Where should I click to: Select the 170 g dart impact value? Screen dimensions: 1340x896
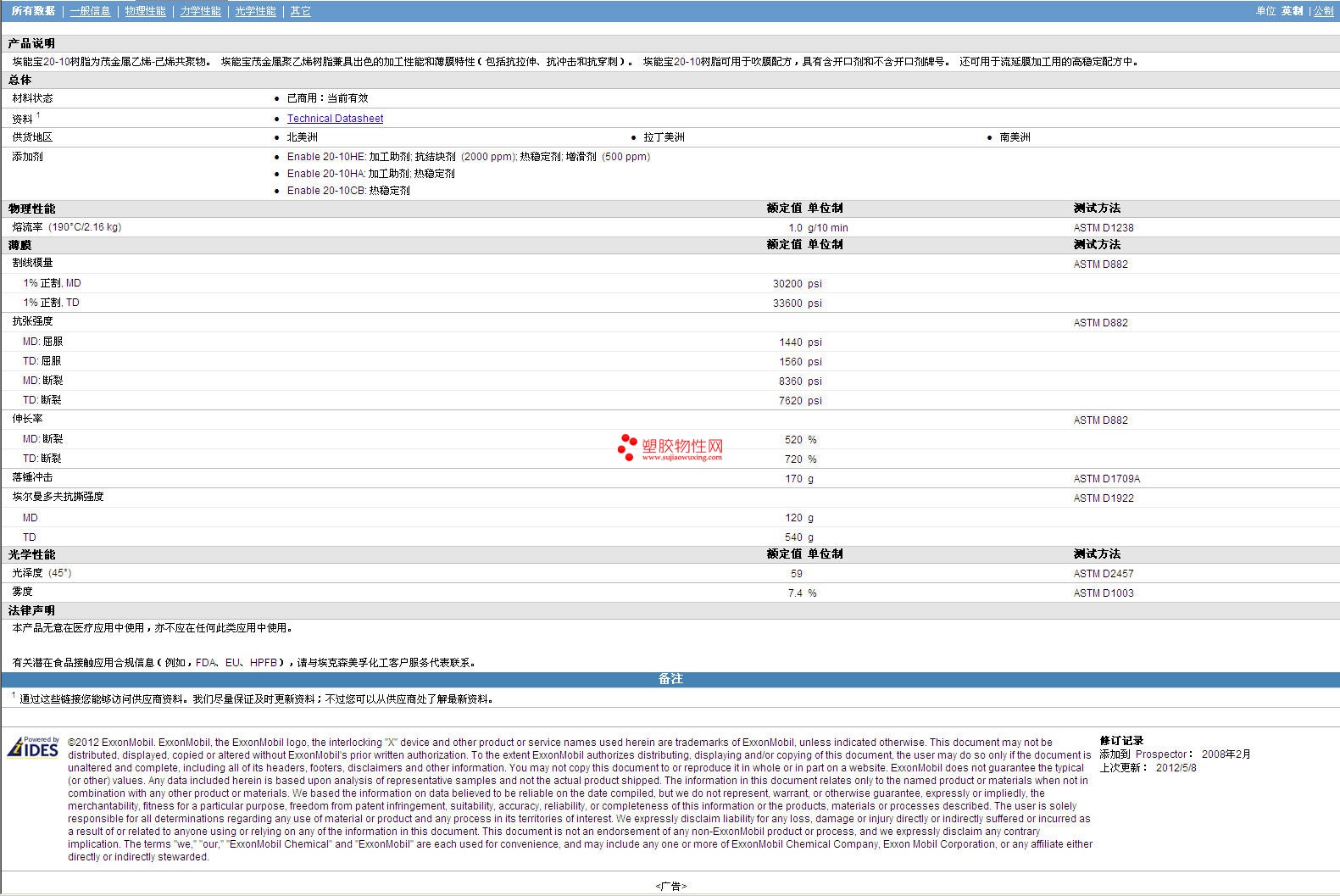pos(798,479)
